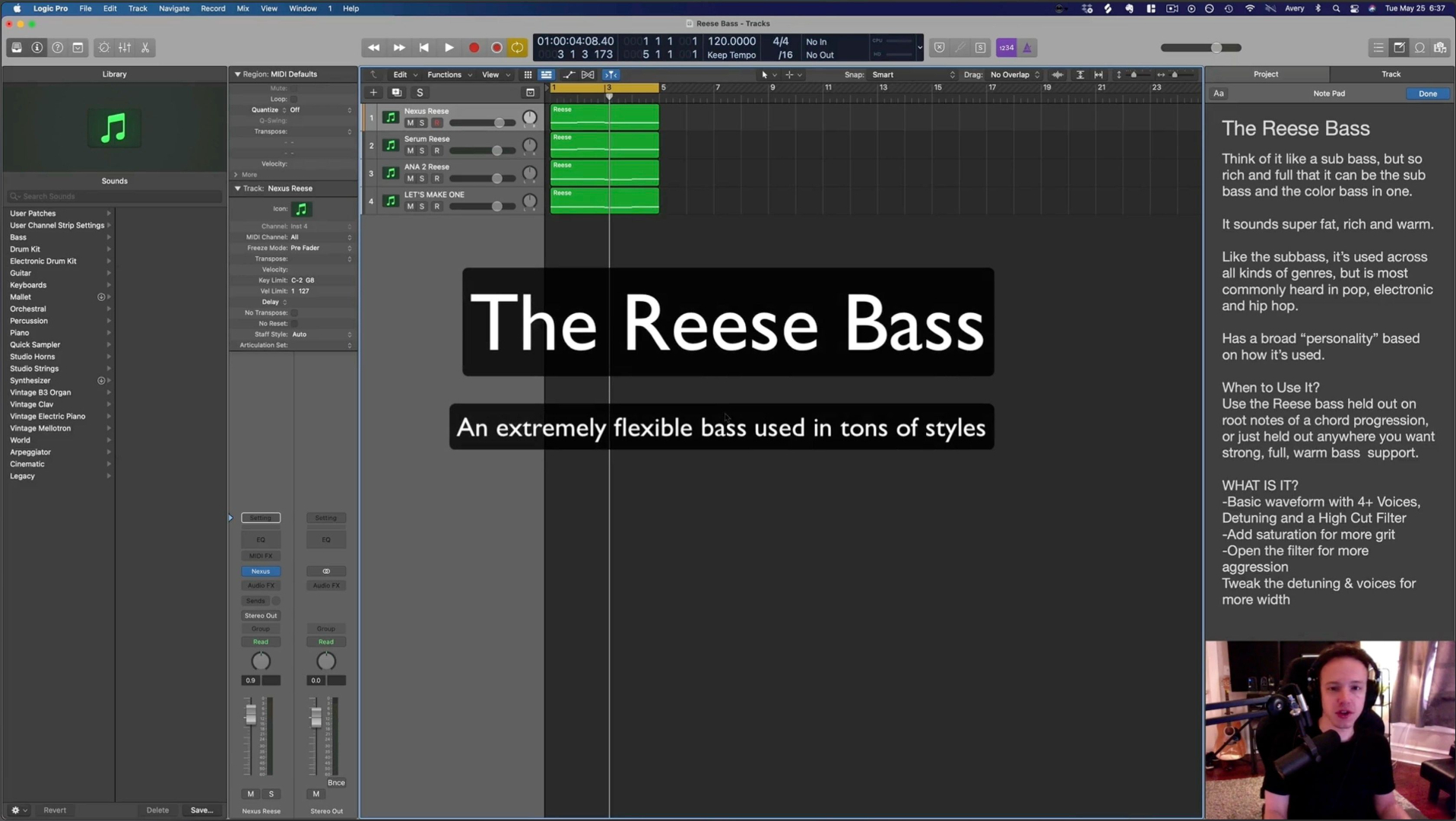
Task: Open the List Editors button
Action: coord(1378,48)
